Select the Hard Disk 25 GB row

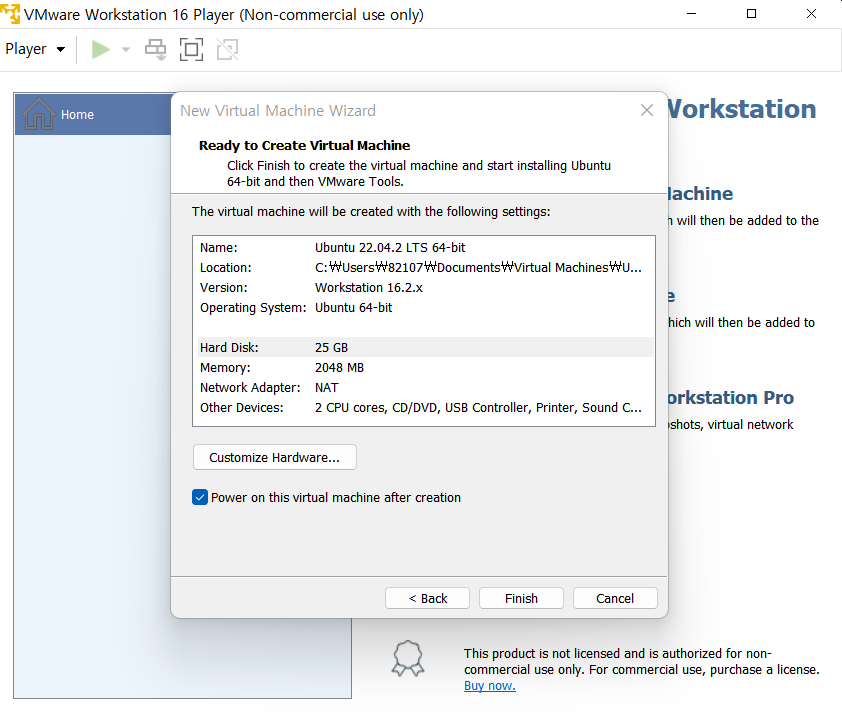425,347
